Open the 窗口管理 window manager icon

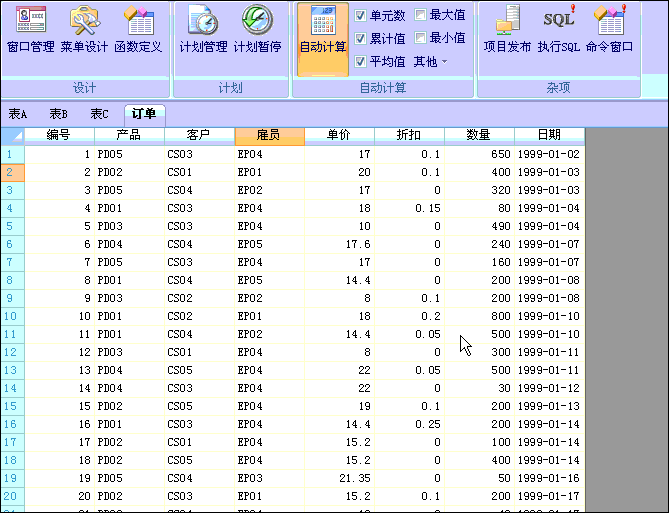(x=30, y=30)
